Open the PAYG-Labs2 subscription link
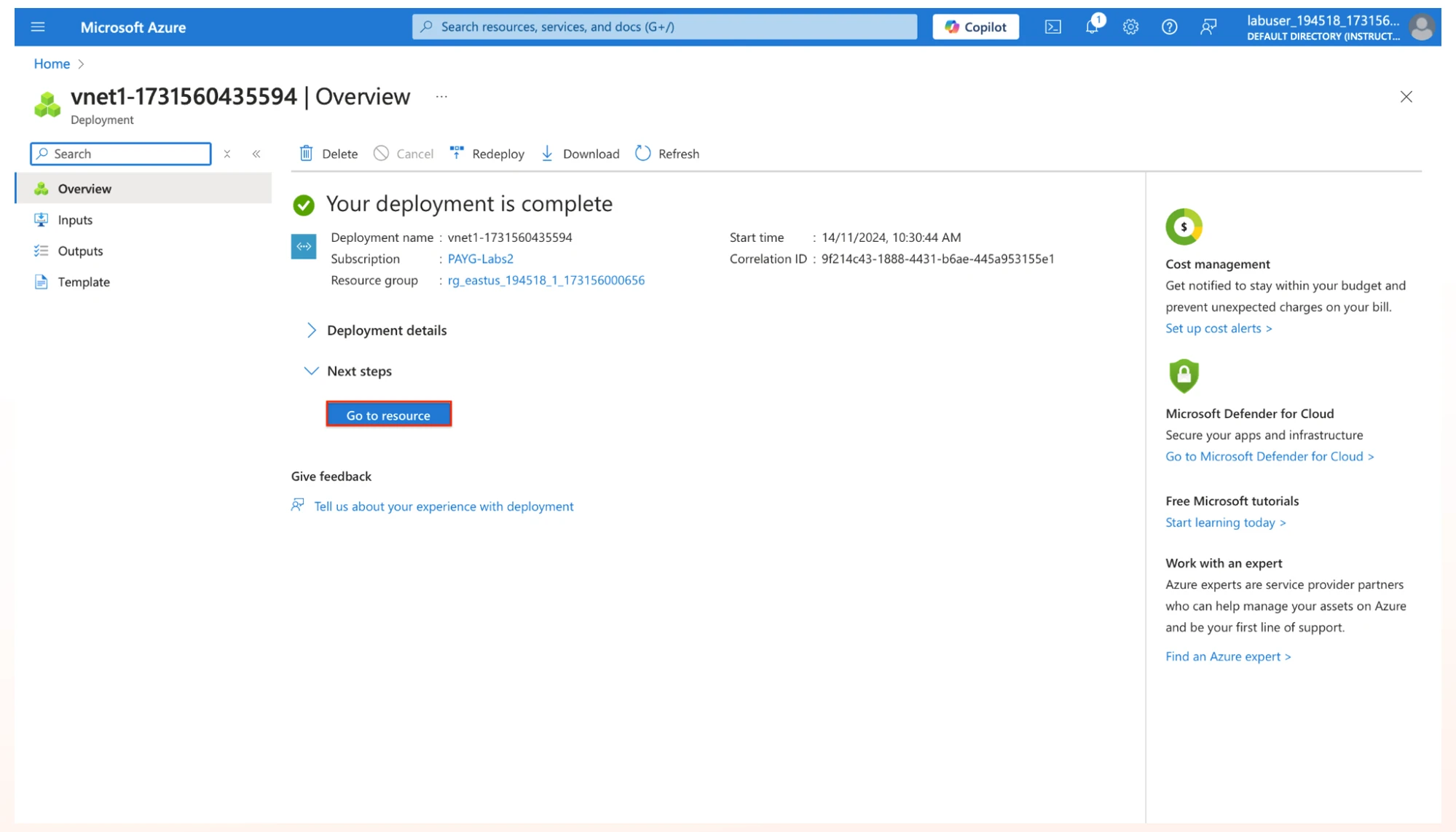 (x=480, y=259)
